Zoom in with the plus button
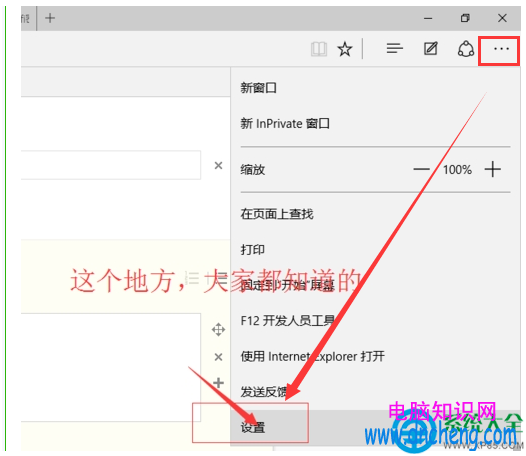This screenshot has height=456, width=526. coord(492,169)
